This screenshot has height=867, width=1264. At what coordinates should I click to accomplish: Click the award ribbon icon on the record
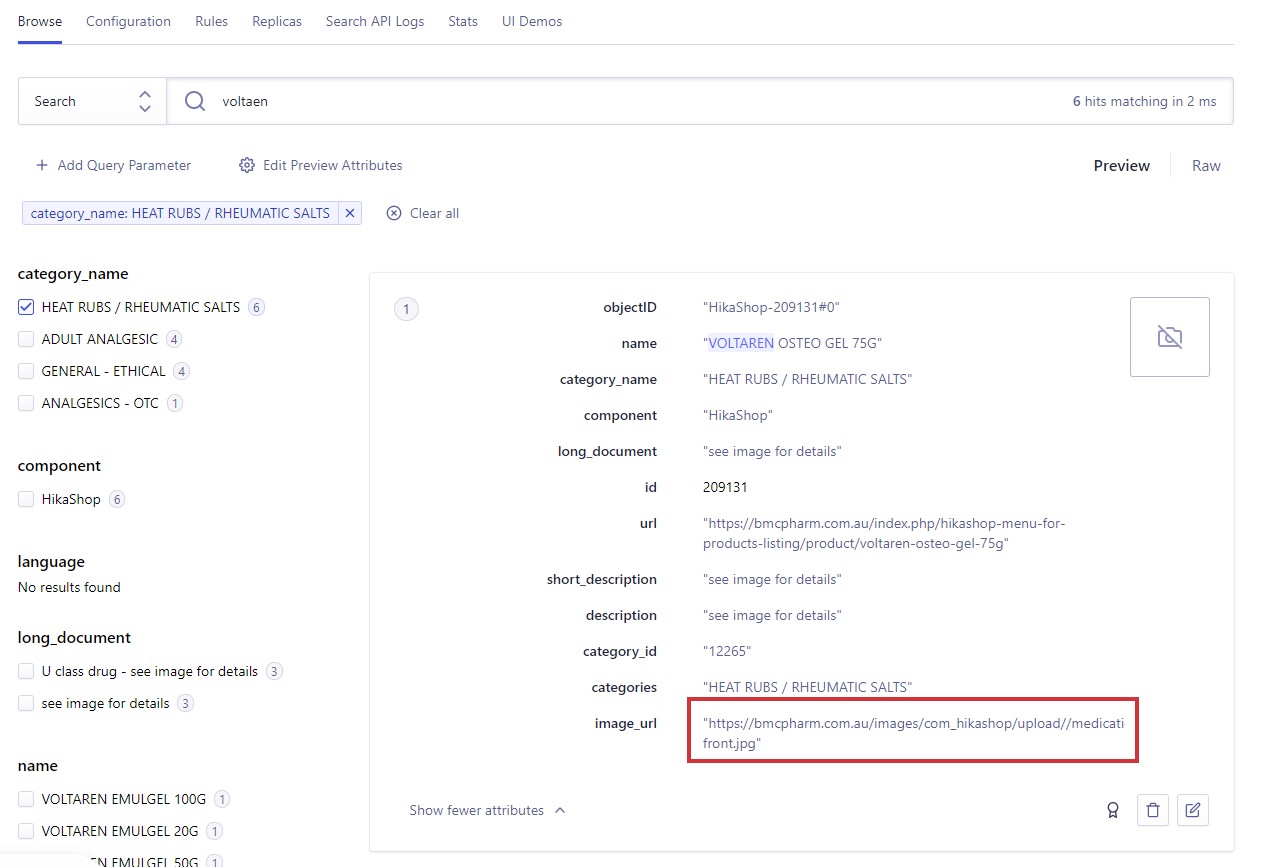point(1112,810)
